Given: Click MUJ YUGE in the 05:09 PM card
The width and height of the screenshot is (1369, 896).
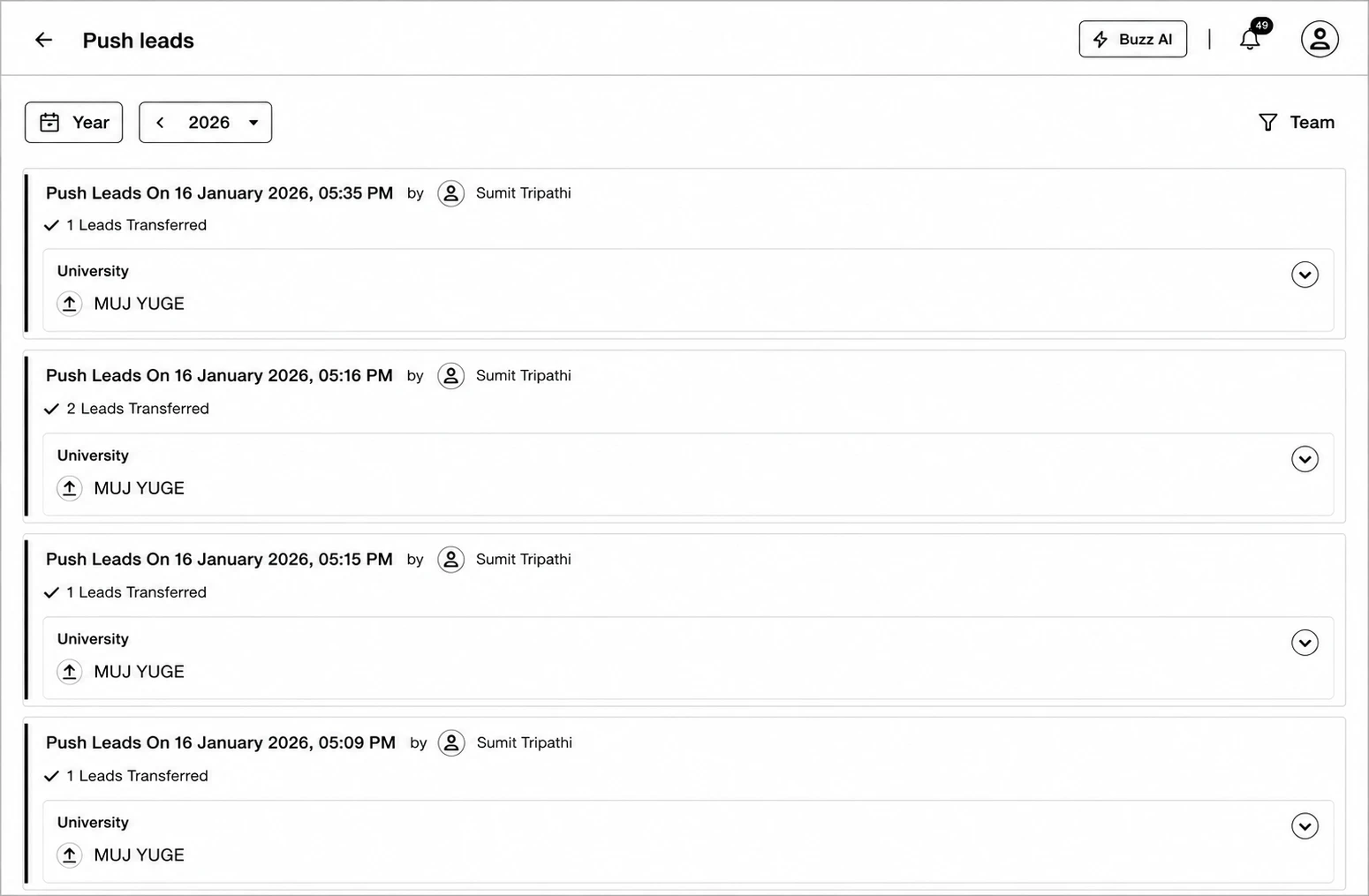Looking at the screenshot, I should 139,855.
